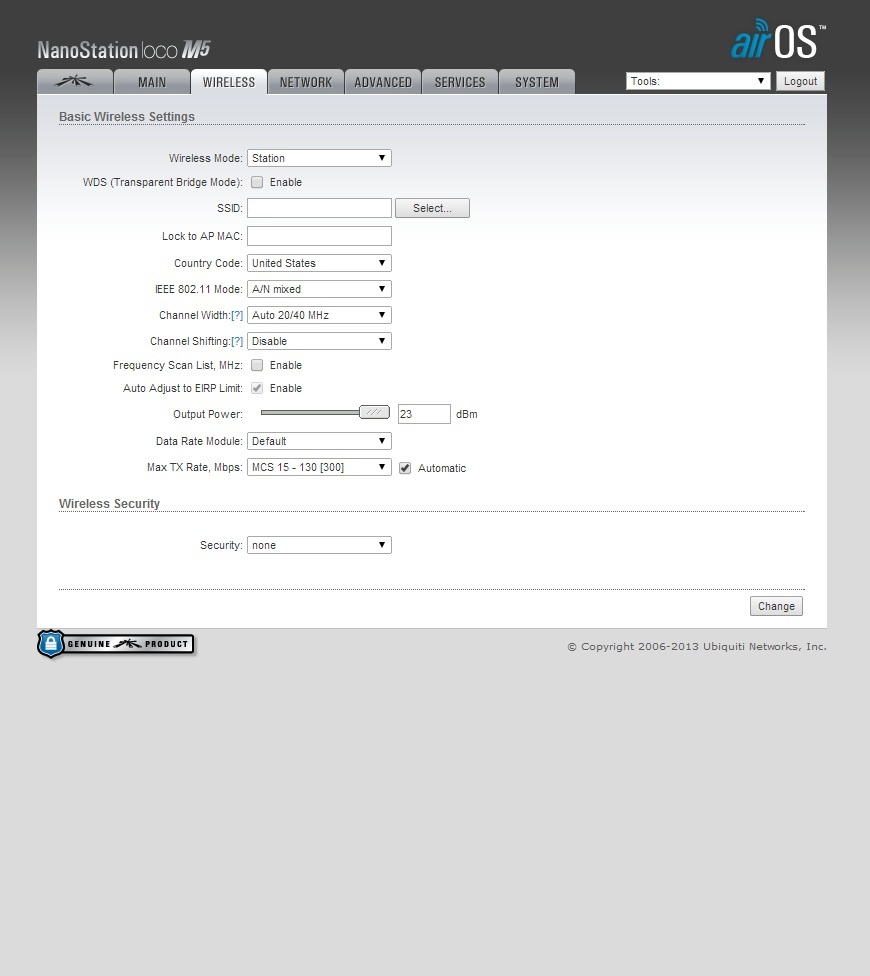This screenshot has width=870, height=976.
Task: Click the Select... button next to SSID
Action: point(433,208)
